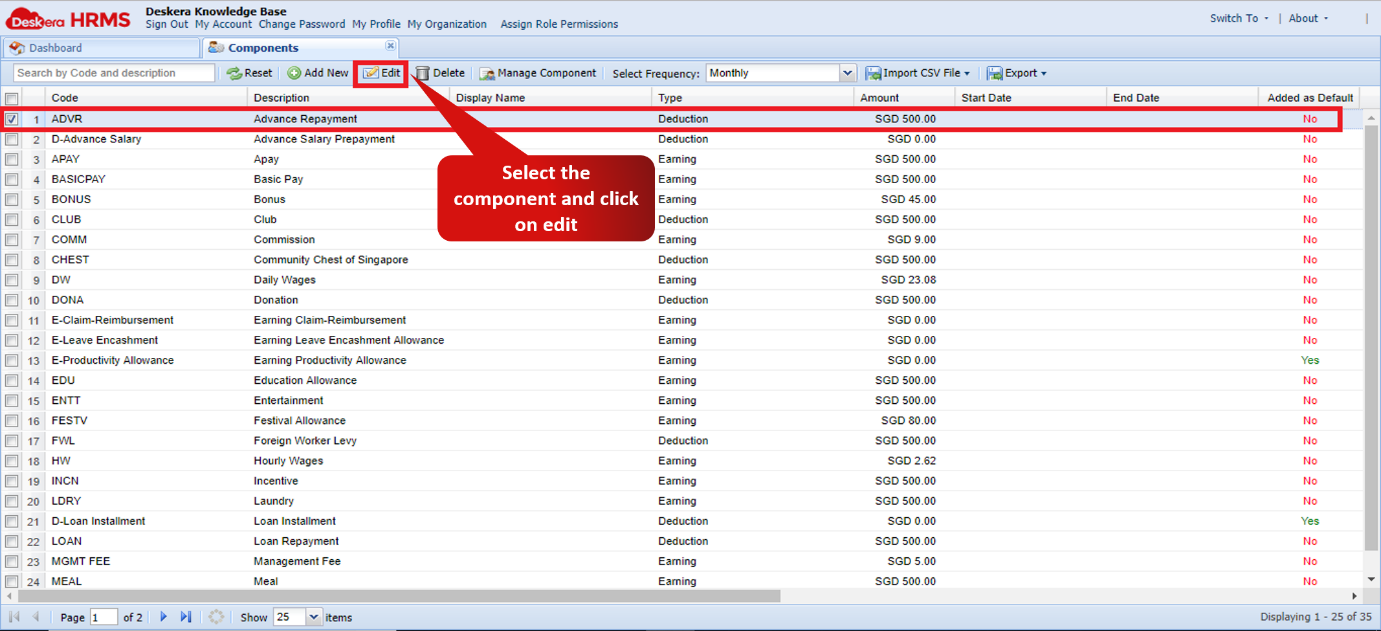Sort by the Code column header
This screenshot has width=1381, height=631.
pos(147,98)
